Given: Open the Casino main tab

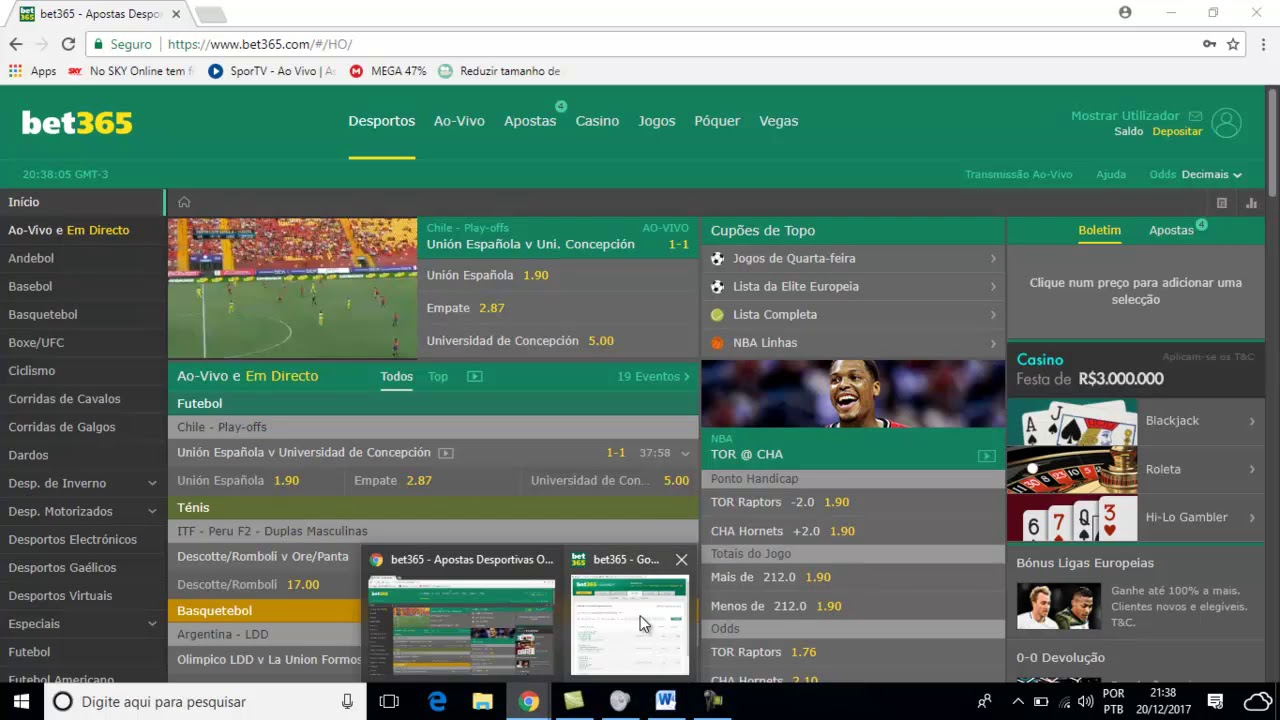Looking at the screenshot, I should tap(597, 121).
